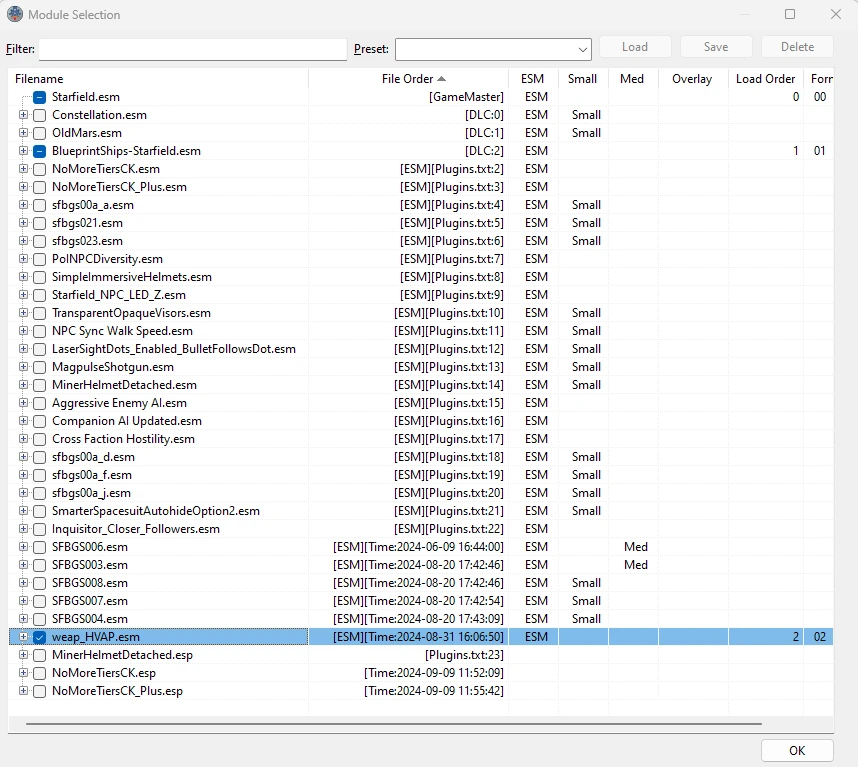Sort by the Small column header
The height and width of the screenshot is (767, 858).
[583, 79]
